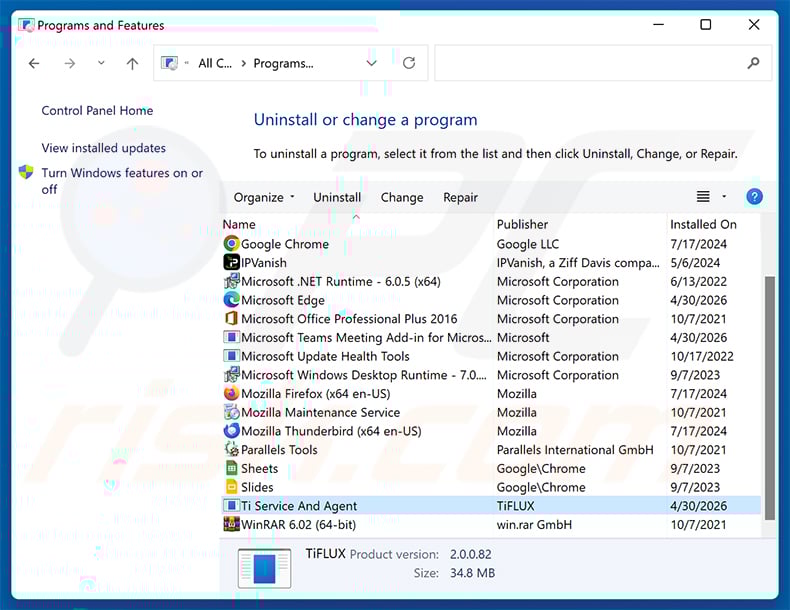Image resolution: width=790 pixels, height=610 pixels.
Task: Select Microsoft Office Professional Plus 2016
Action: pos(349,319)
